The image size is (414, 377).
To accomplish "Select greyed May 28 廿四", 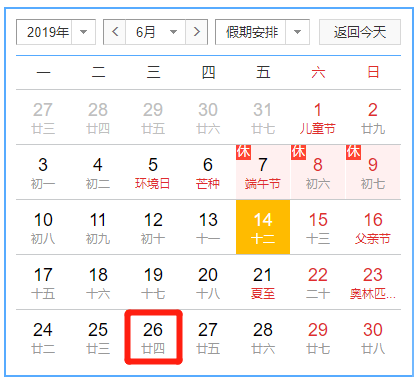I will click(x=98, y=117).
